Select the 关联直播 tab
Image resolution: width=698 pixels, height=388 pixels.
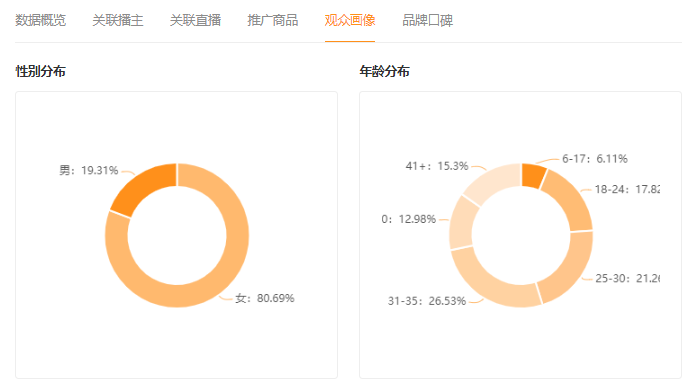click(x=195, y=20)
